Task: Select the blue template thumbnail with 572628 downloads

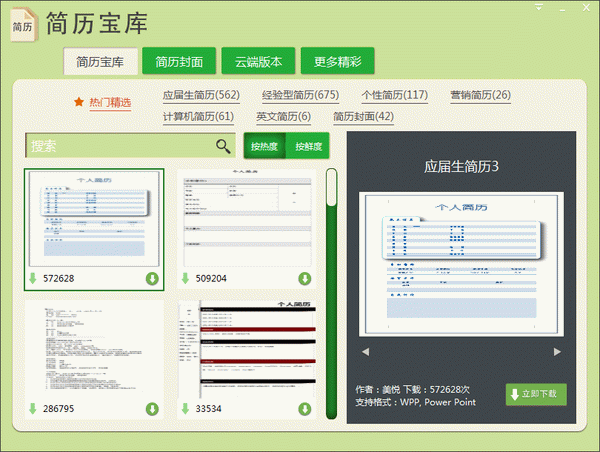Action: point(94,219)
